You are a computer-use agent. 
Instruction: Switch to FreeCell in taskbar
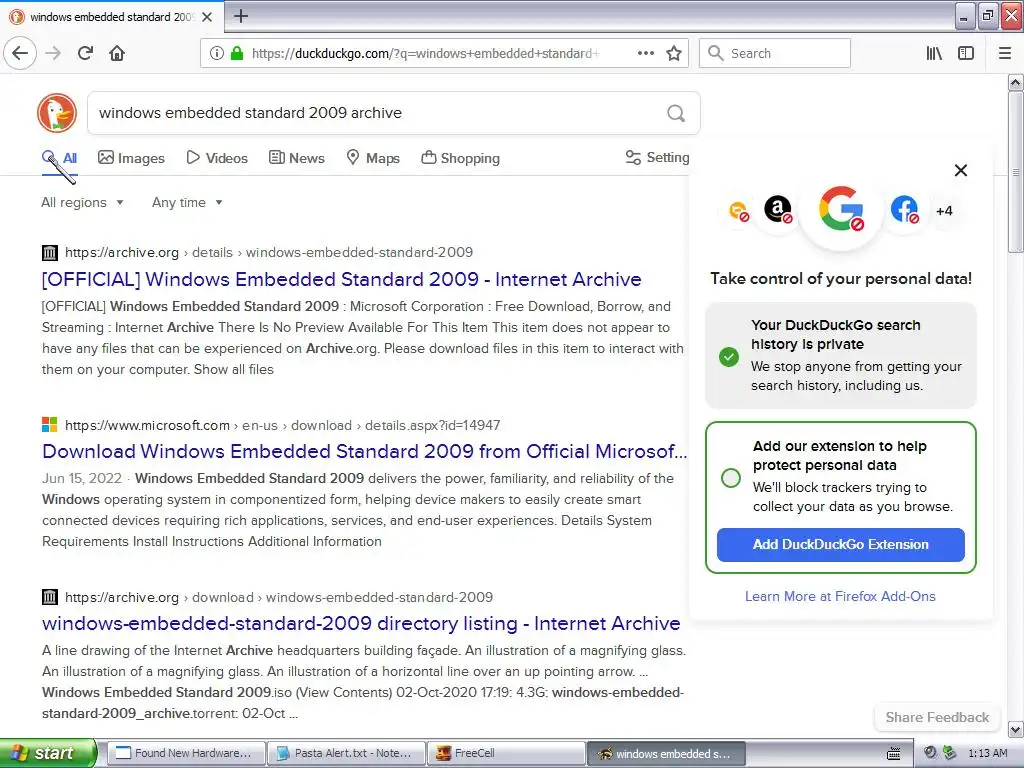[x=507, y=754]
